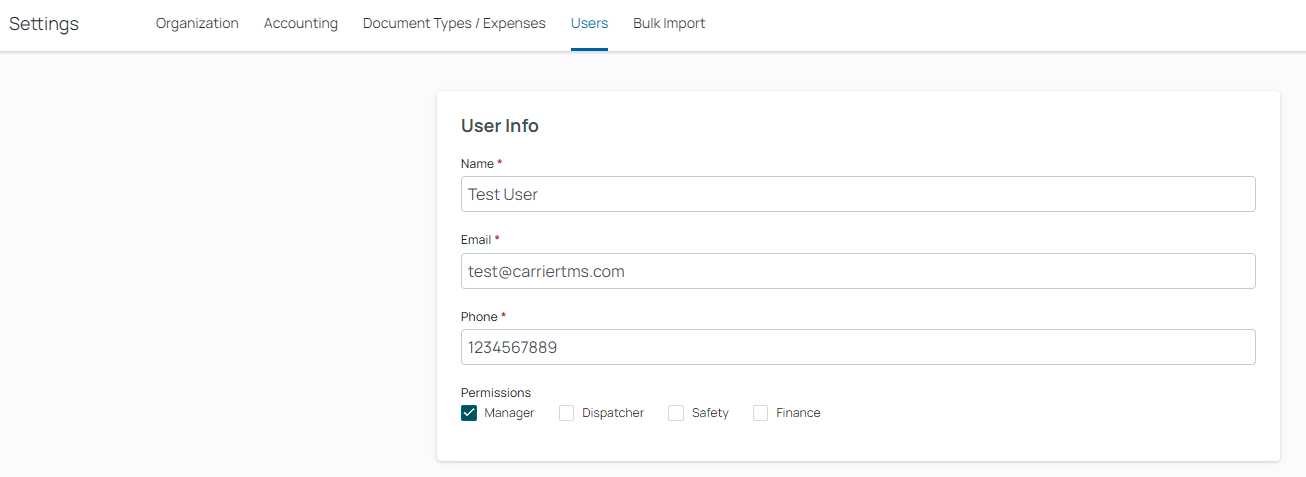Enable the Dispatcher permission checkbox
Viewport: 1306px width, 477px height.
pyautogui.click(x=566, y=413)
